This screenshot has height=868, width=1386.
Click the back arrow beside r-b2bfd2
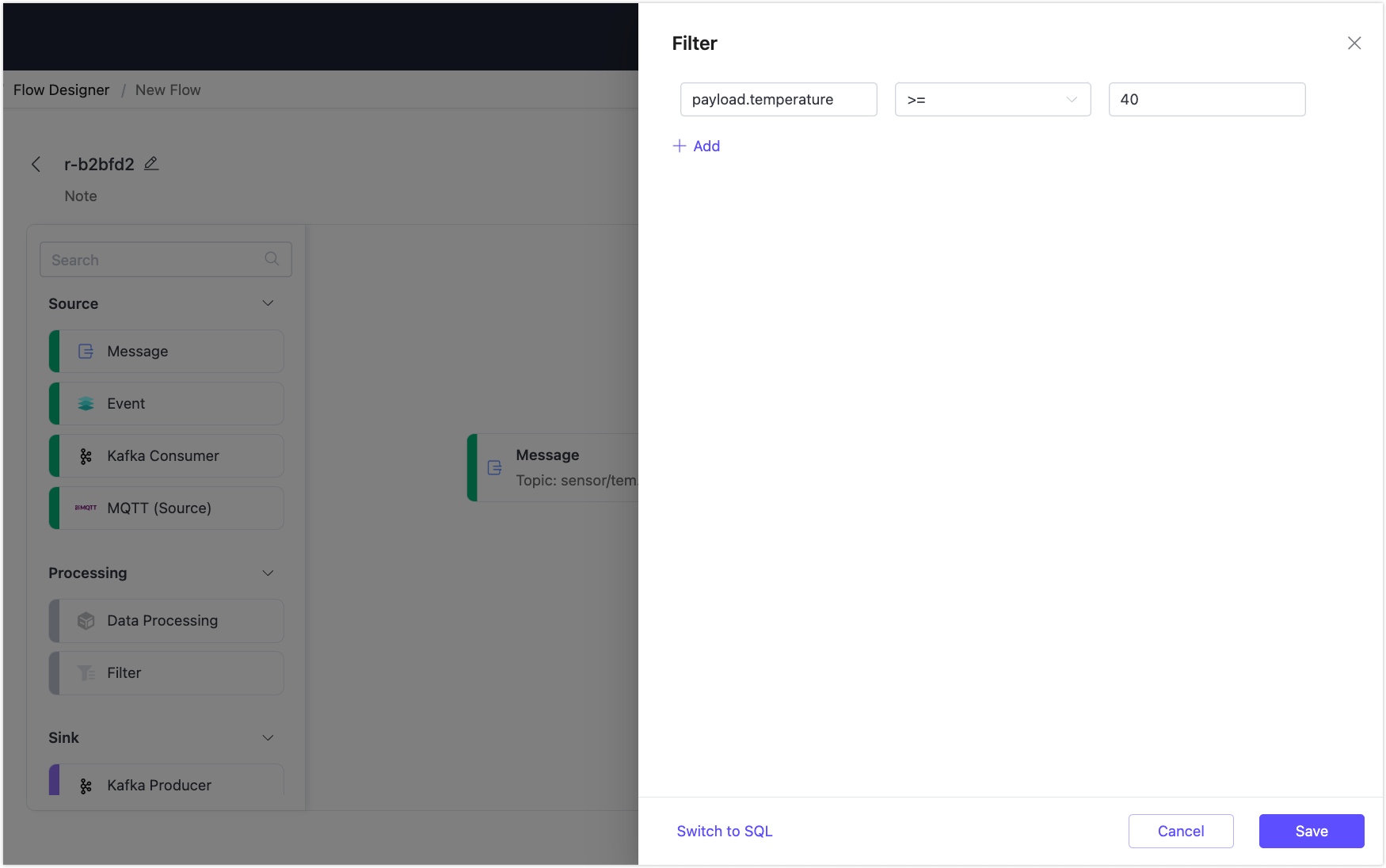pos(36,164)
